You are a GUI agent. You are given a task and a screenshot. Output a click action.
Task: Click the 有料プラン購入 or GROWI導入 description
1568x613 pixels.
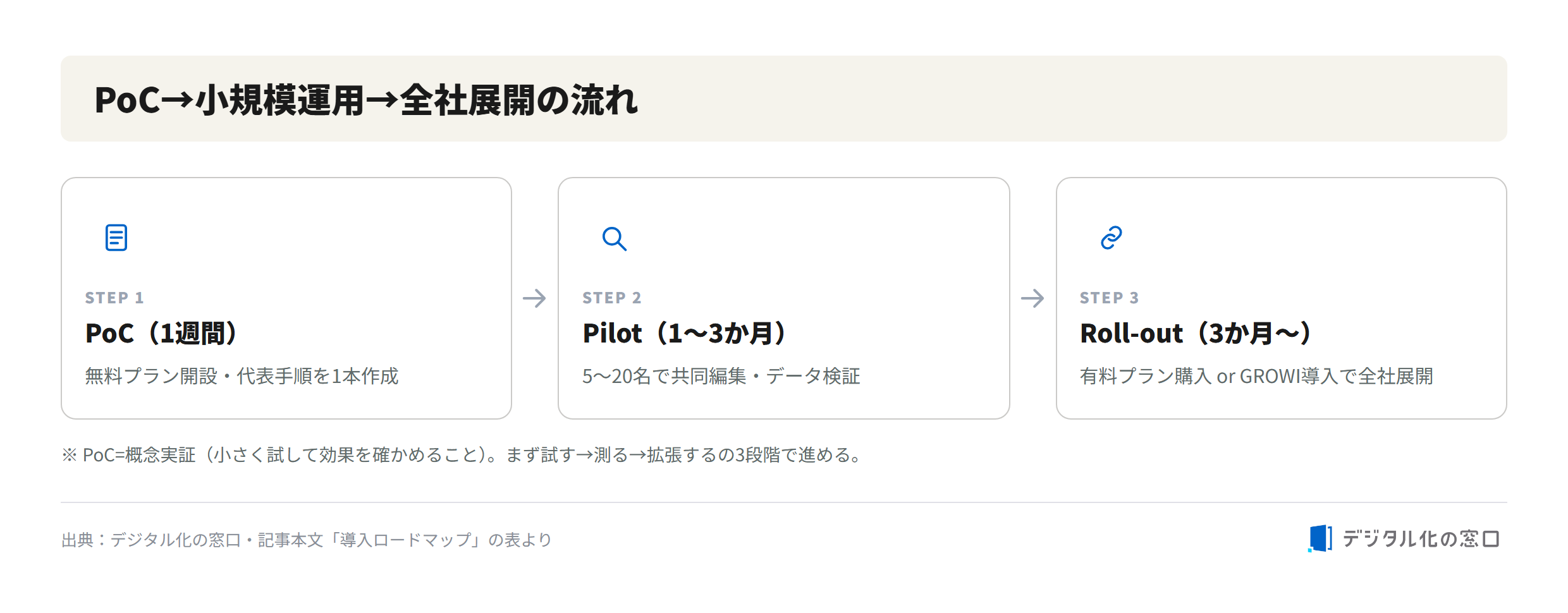coord(1256,376)
